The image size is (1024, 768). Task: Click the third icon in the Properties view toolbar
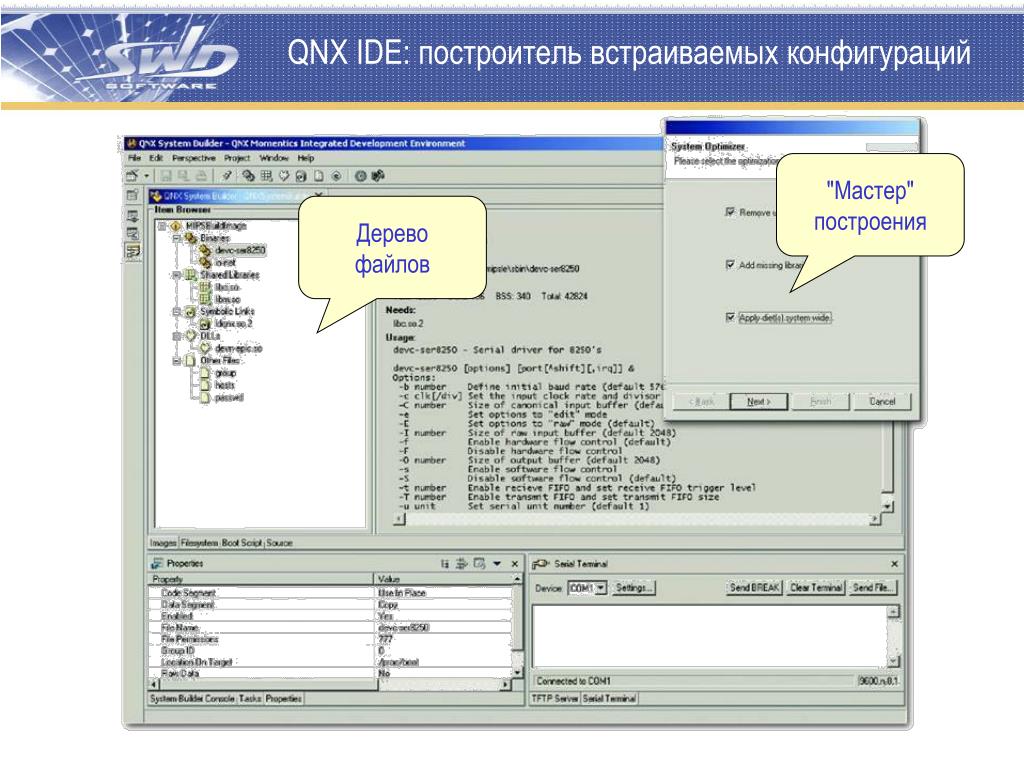[479, 564]
